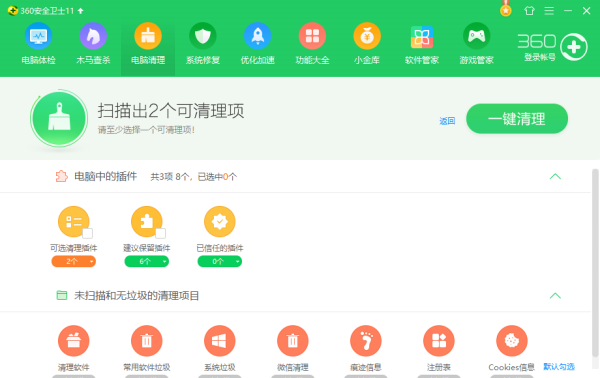Image resolution: width=600 pixels, height=378 pixels.
Task: Launch the 软件管家 software manager icon
Action: pyautogui.click(x=422, y=37)
